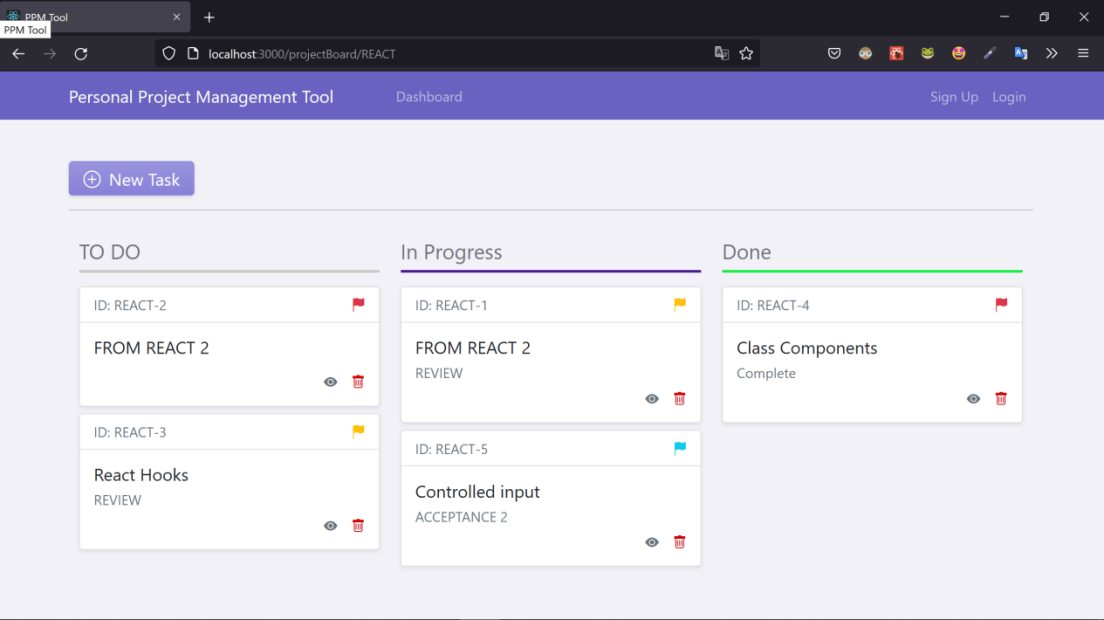This screenshot has width=1104, height=620.
Task: Open the eye icon on REACT-3 card
Action: point(330,526)
